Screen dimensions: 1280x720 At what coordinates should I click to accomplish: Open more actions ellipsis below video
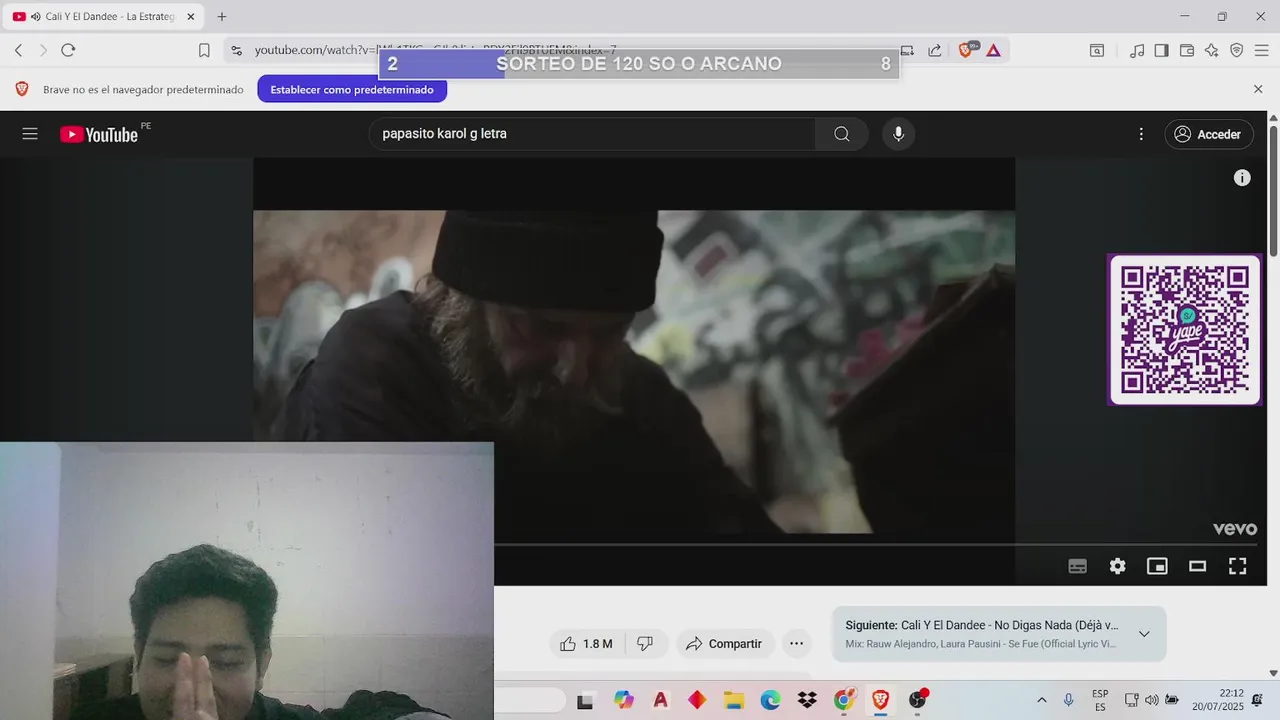tap(796, 644)
